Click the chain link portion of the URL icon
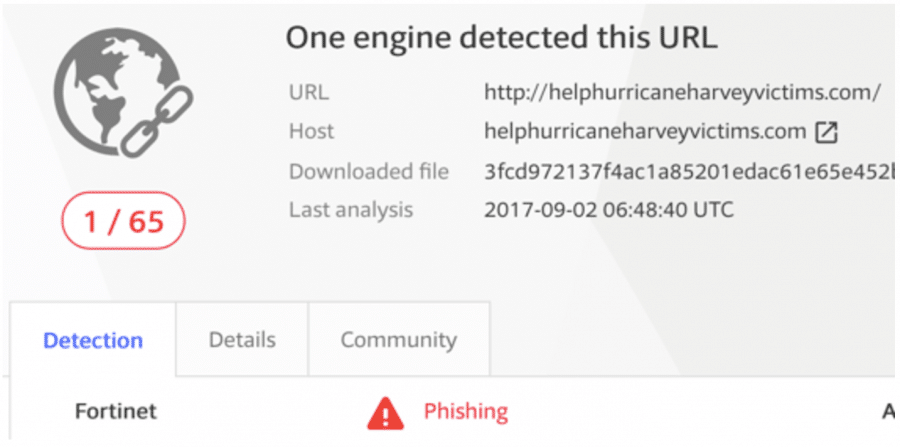The height and width of the screenshot is (447, 900). (x=157, y=121)
